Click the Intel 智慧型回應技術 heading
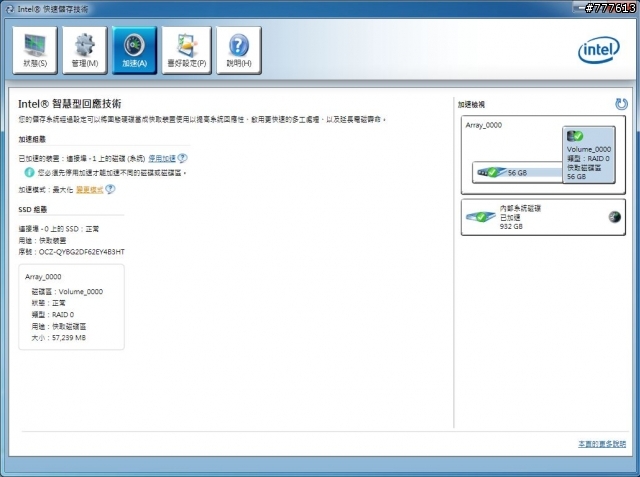The image size is (640, 477). pos(70,104)
